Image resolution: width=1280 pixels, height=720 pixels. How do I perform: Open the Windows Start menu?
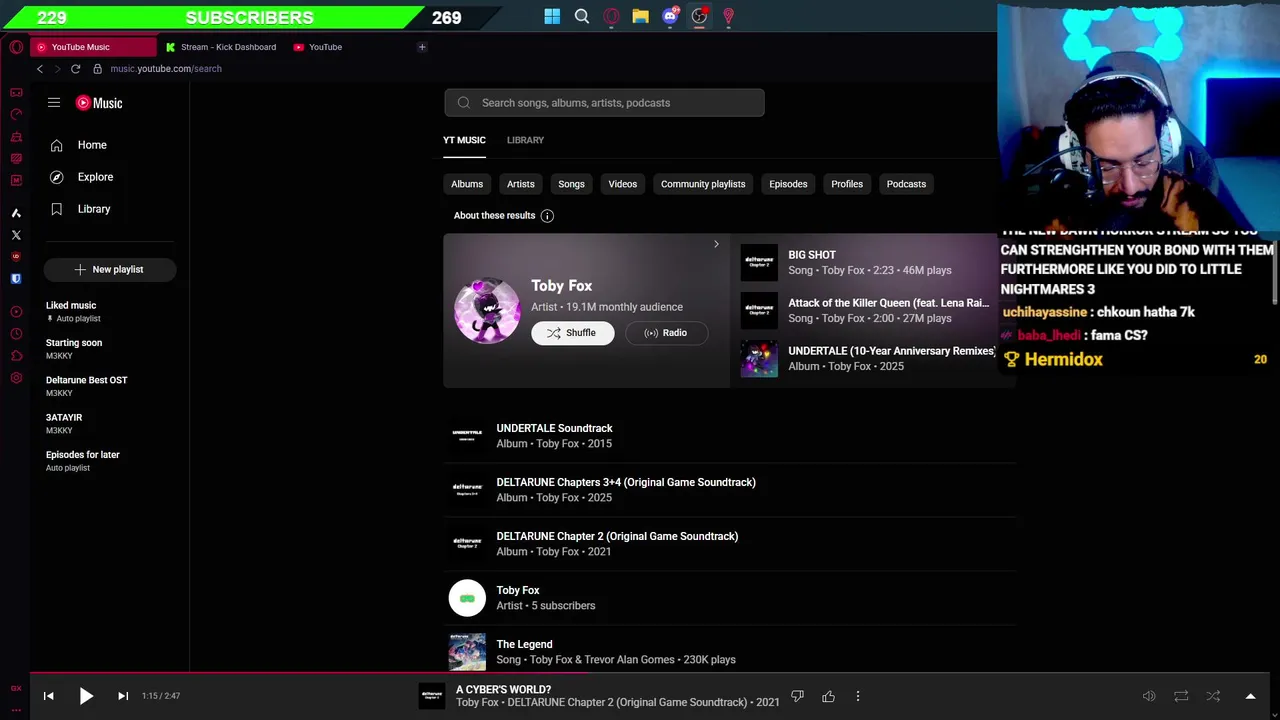click(552, 16)
